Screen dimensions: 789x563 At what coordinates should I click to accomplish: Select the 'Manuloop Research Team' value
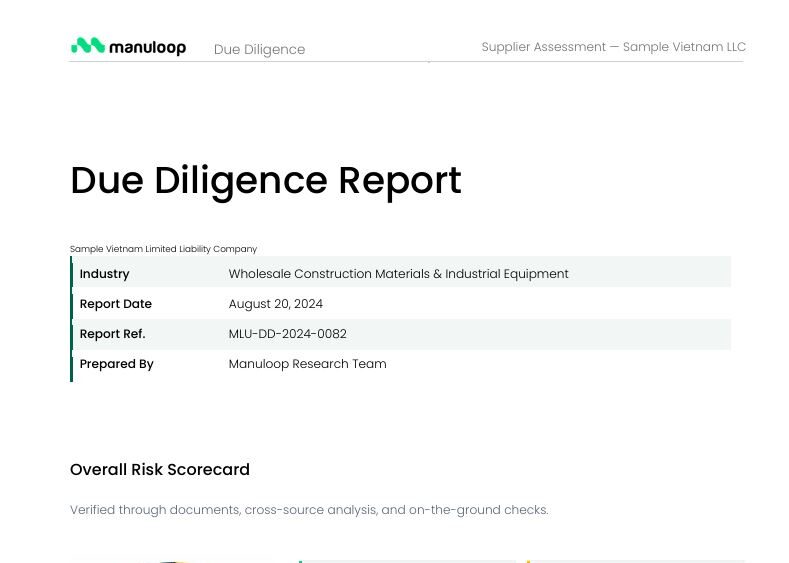pos(307,364)
